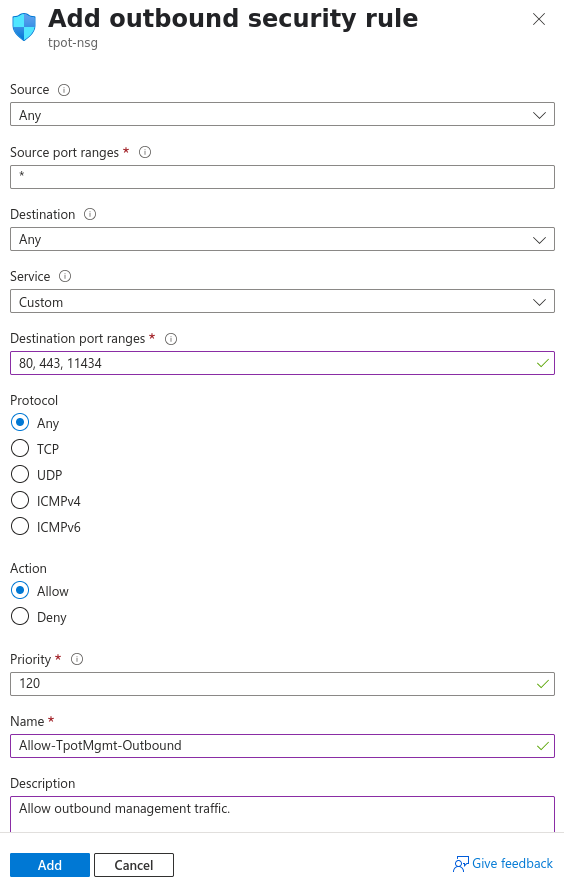Click the info icon next to Source
The width and height of the screenshot is (564, 889).
(64, 90)
